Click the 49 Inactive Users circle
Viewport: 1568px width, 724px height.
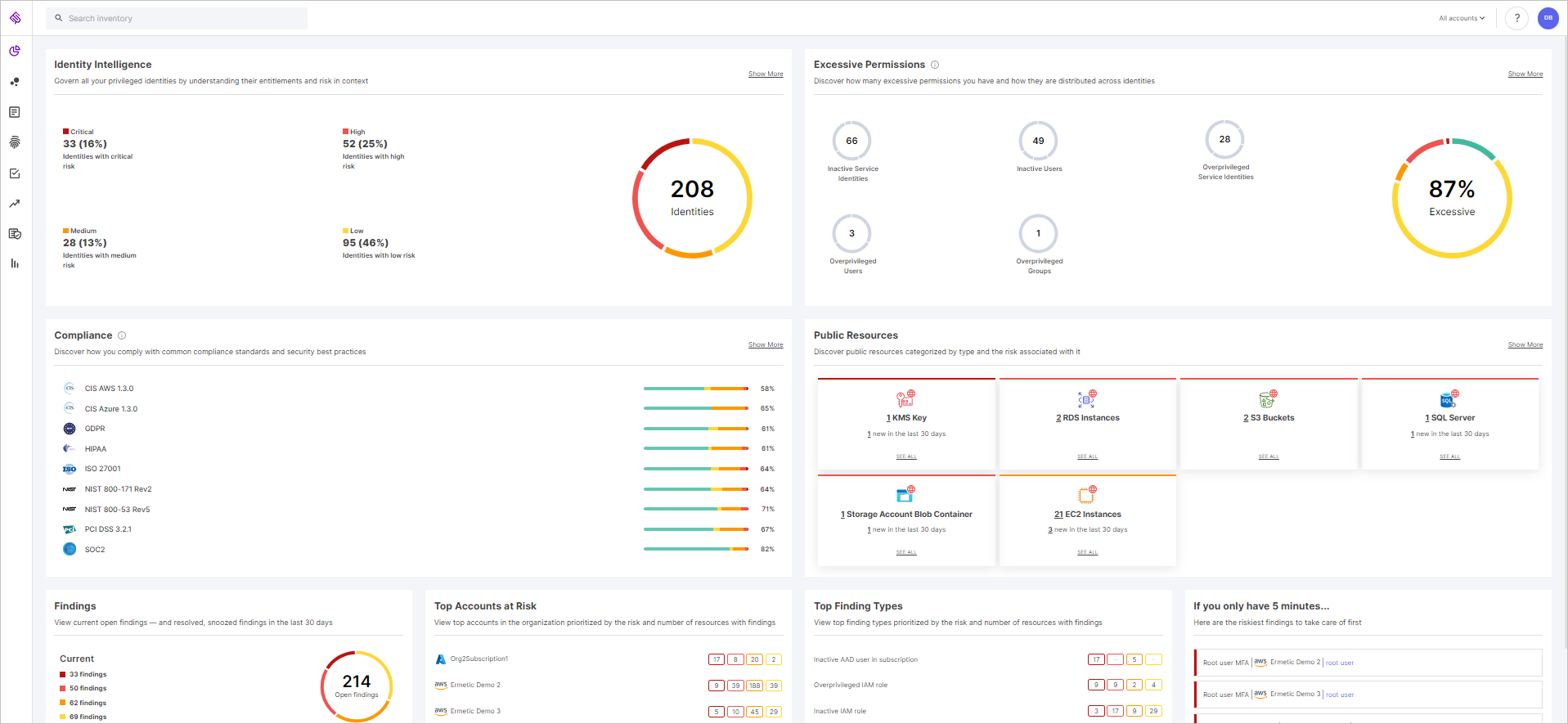1038,141
